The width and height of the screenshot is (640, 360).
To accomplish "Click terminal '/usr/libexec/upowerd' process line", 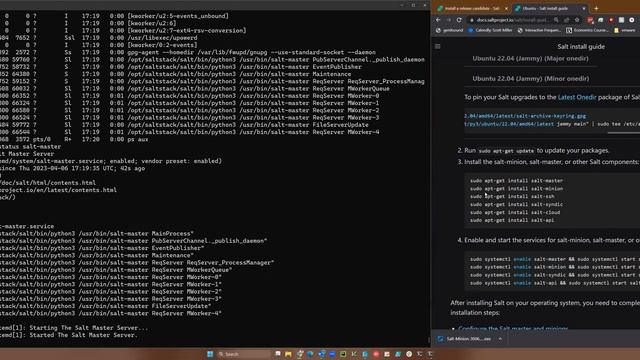I will (98, 38).
